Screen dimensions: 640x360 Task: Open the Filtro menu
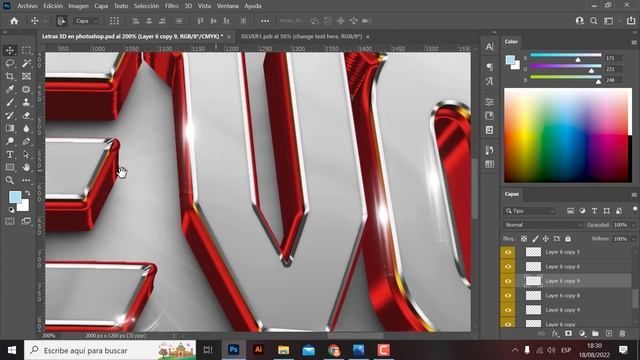click(x=171, y=6)
